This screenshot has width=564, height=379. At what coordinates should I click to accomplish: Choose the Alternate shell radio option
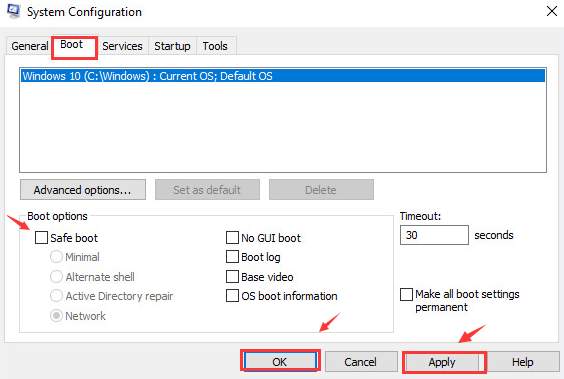tap(56, 277)
